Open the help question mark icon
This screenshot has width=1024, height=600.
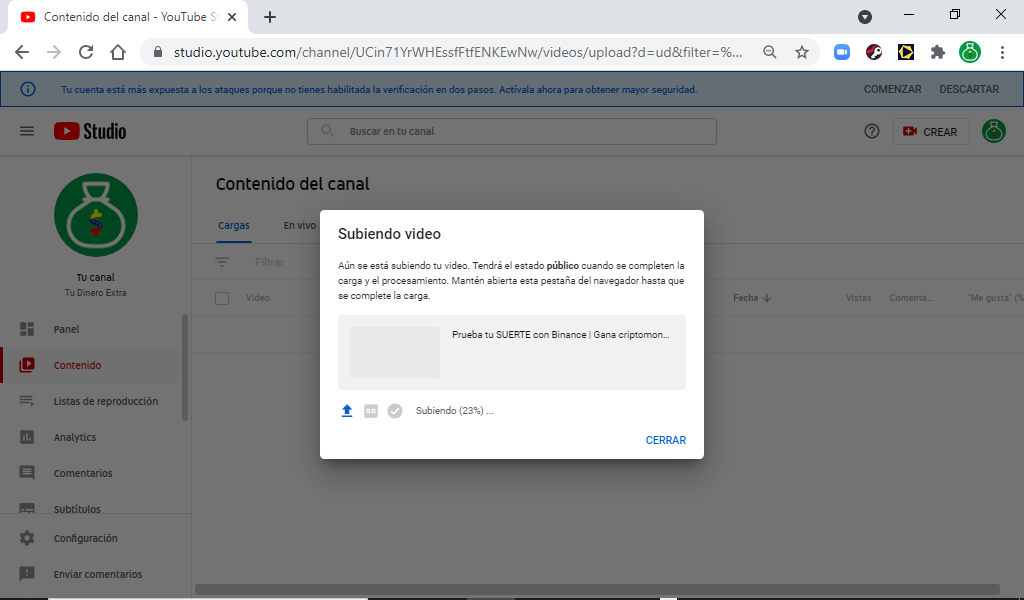872,131
